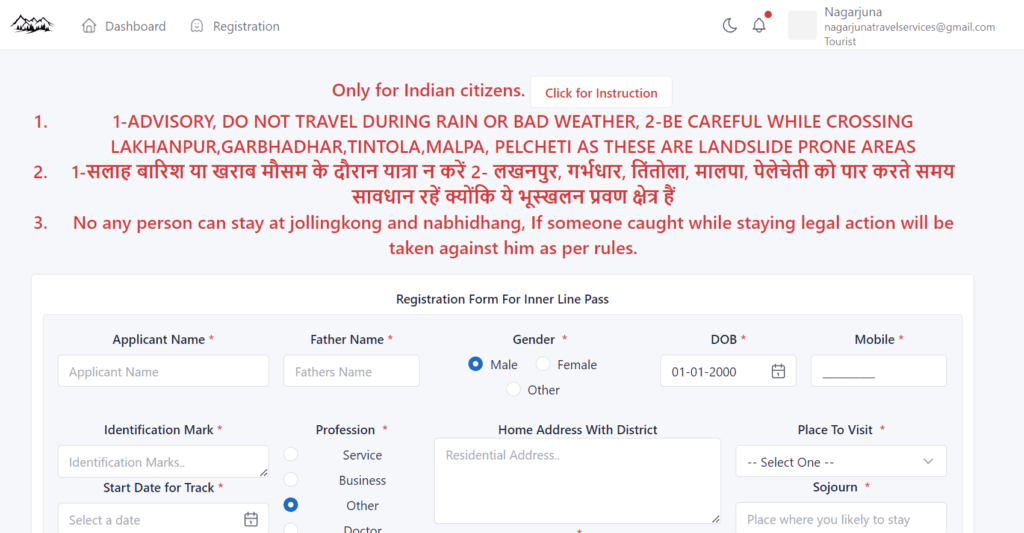Click the user avatar placeholder

802,25
